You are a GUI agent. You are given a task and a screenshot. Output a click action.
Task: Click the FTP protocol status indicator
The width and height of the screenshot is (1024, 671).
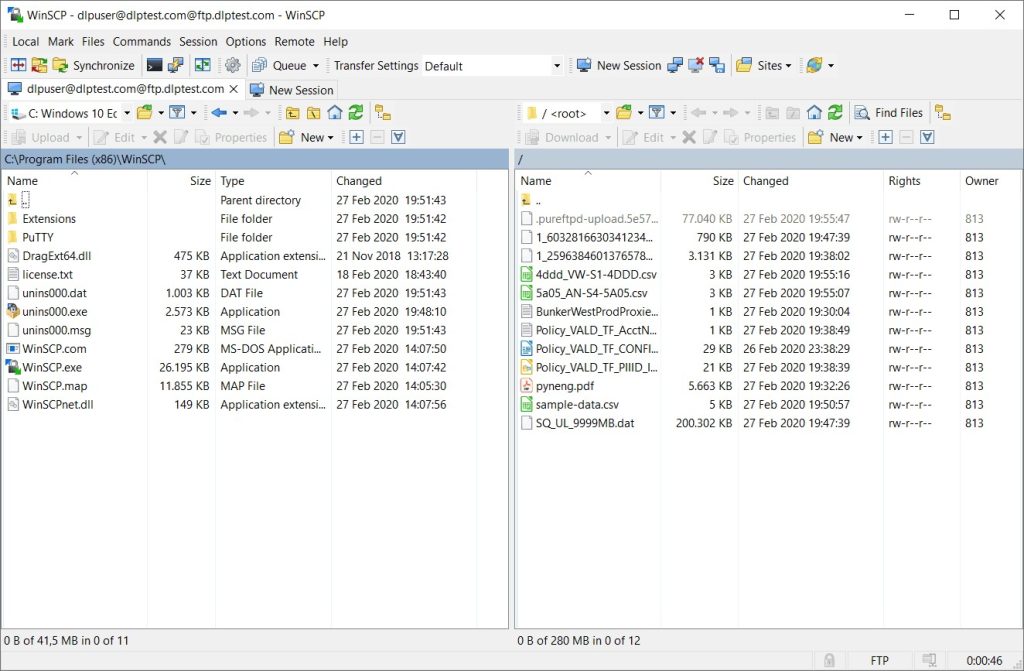pos(880,660)
